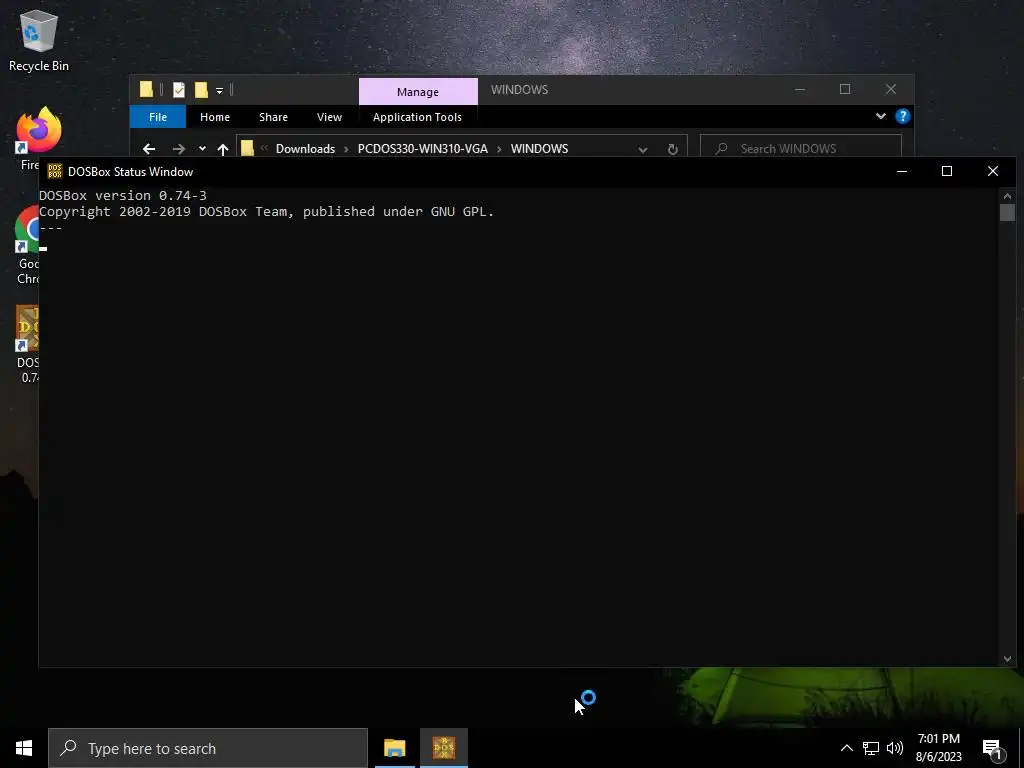This screenshot has height=768, width=1024.
Task: Click the Downloads breadcrumb in address bar
Action: click(305, 149)
